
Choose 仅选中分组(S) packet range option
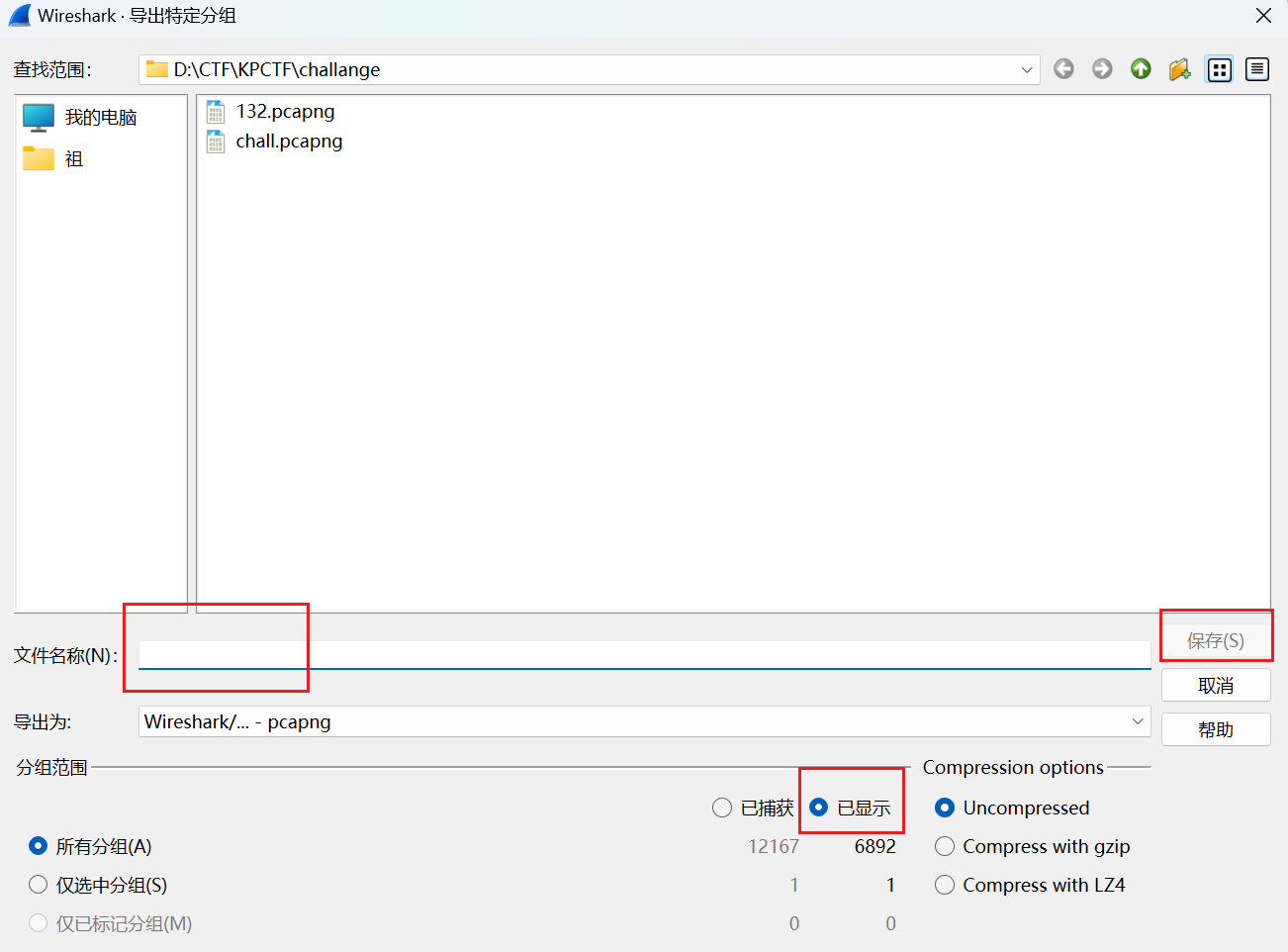coord(39,885)
